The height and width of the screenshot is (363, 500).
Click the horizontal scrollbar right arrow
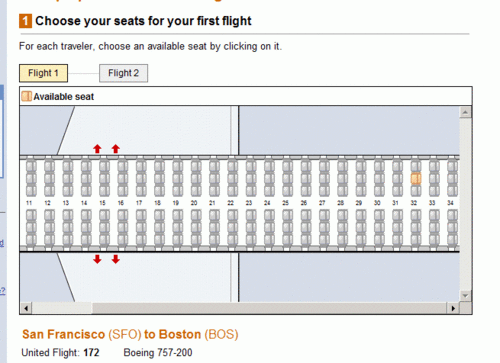pyautogui.click(x=453, y=308)
